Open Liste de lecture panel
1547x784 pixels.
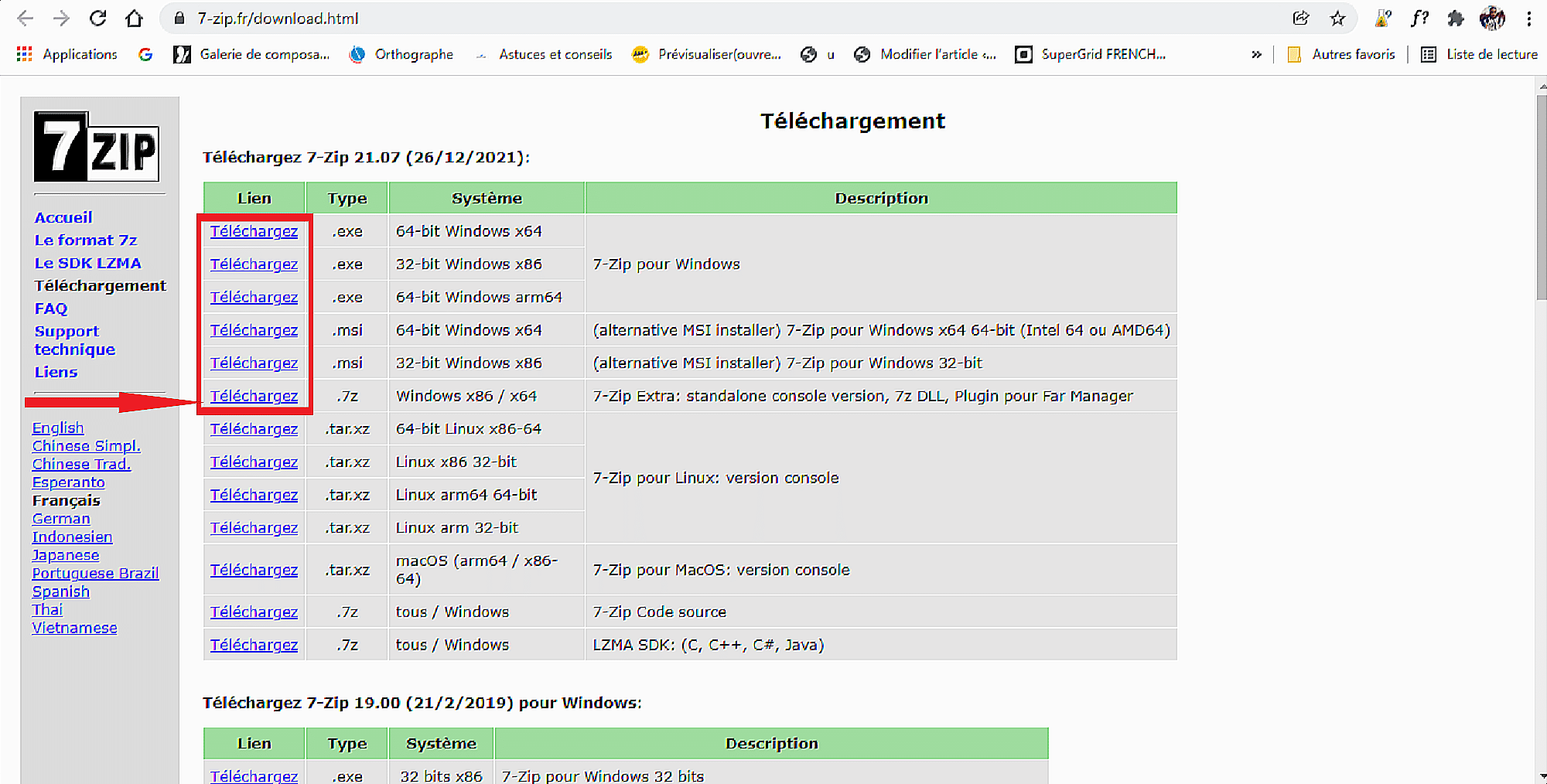point(1480,54)
